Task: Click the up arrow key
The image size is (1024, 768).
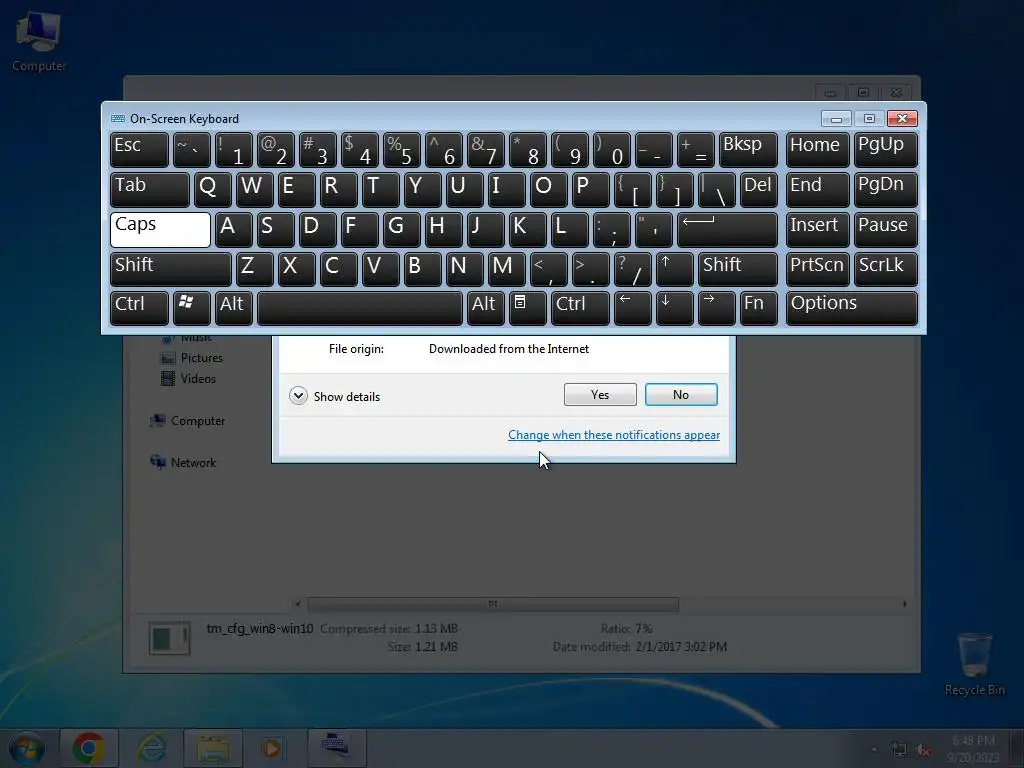Action: (x=675, y=269)
